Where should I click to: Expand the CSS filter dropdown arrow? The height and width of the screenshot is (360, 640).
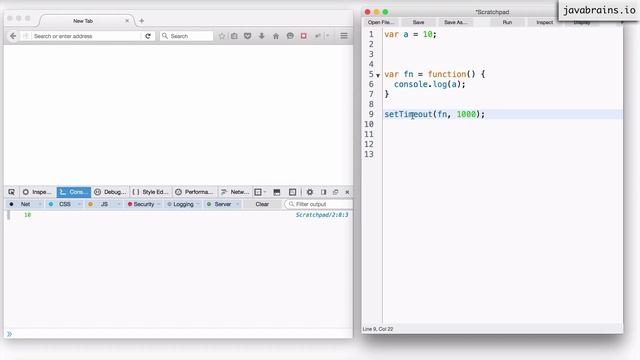pos(79,204)
